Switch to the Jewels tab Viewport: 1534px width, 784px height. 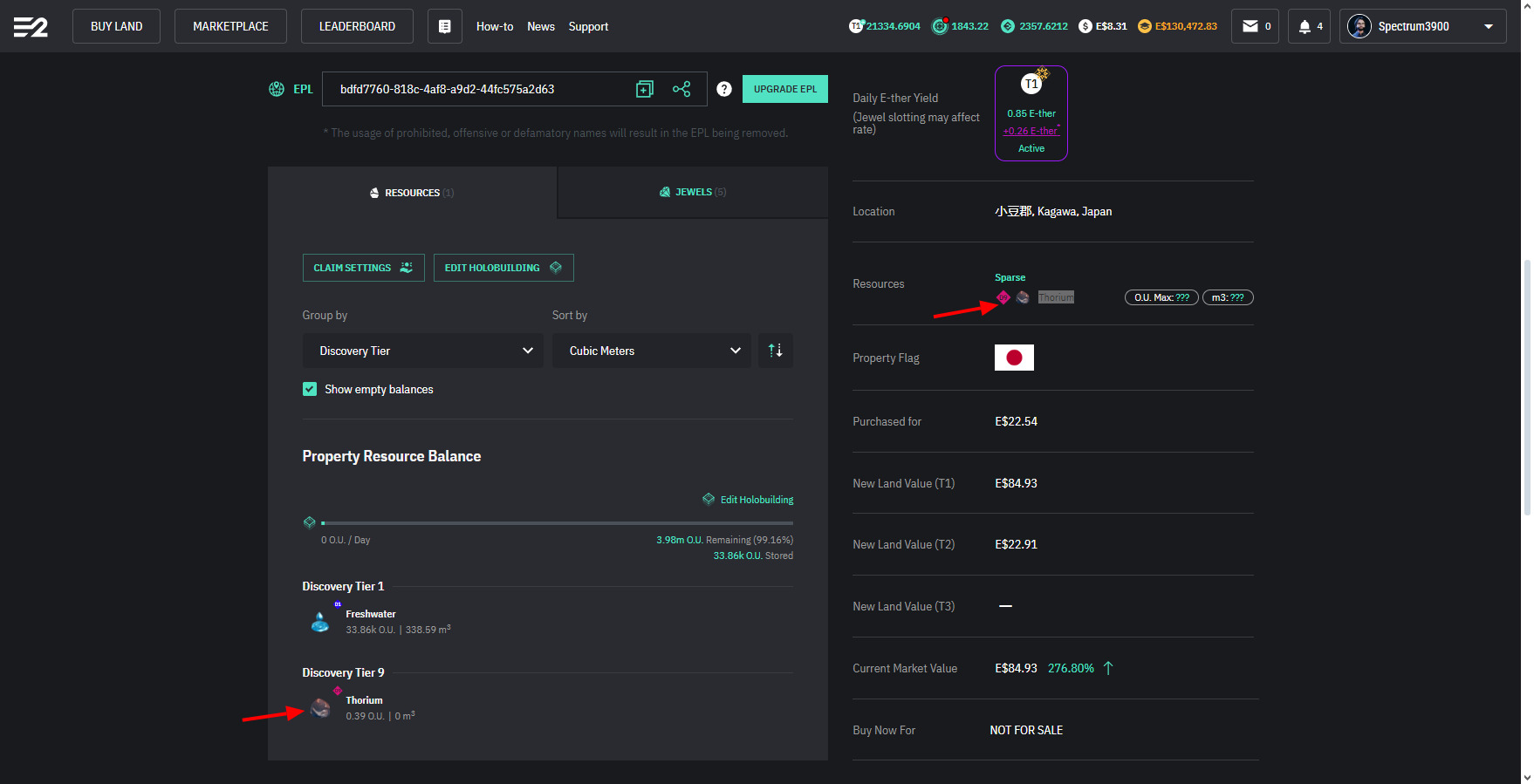pos(693,192)
